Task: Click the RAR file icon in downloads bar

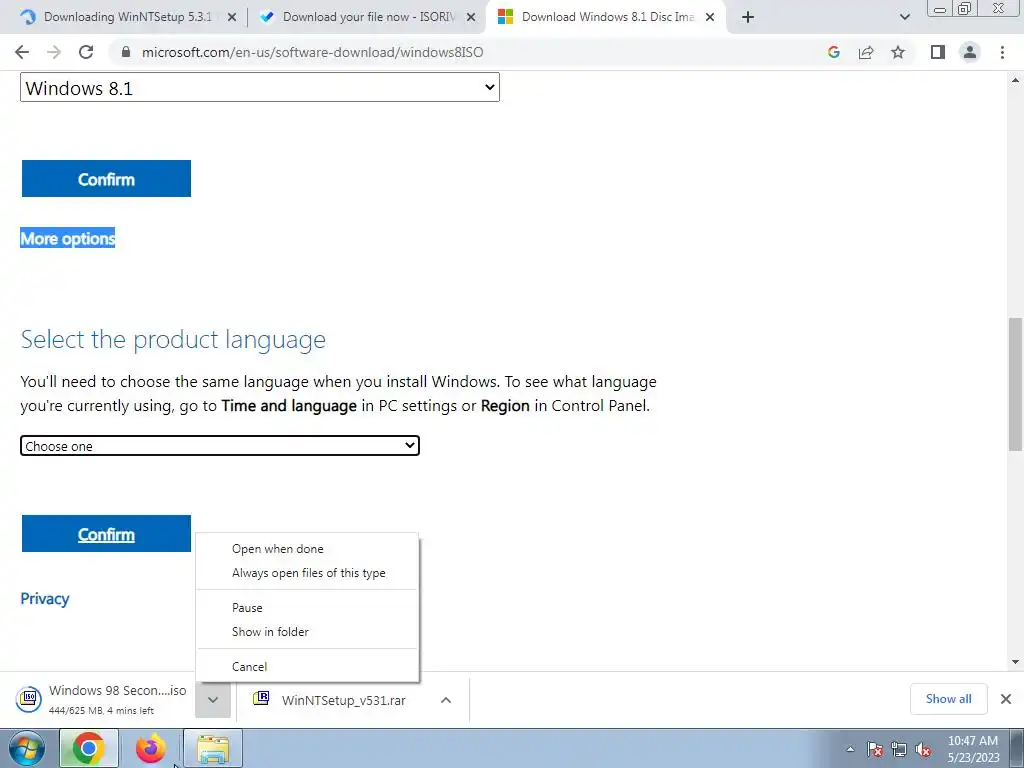Action: click(261, 699)
